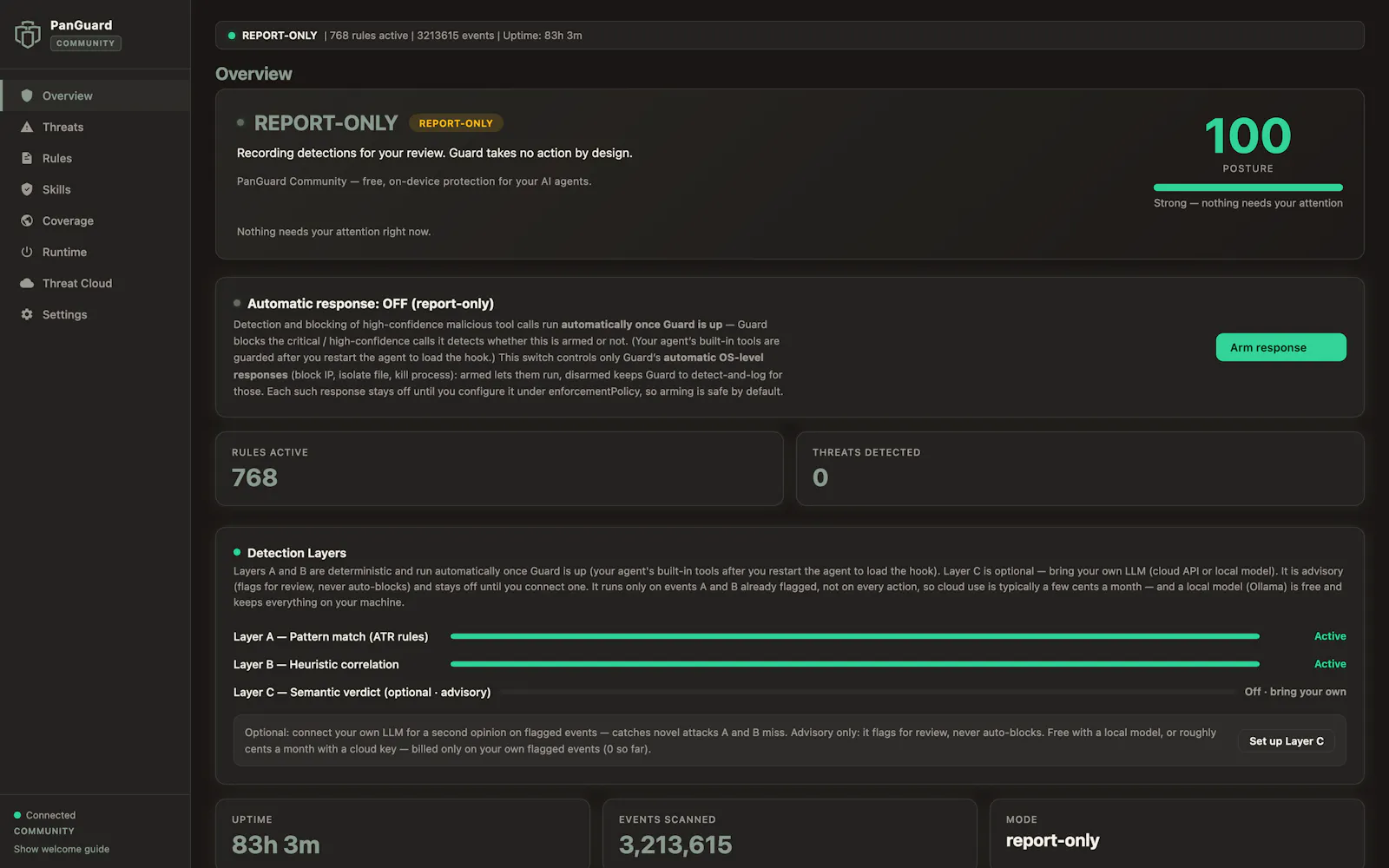This screenshot has width=1389, height=868.
Task: Click the green Connected status dot
Action: click(17, 815)
